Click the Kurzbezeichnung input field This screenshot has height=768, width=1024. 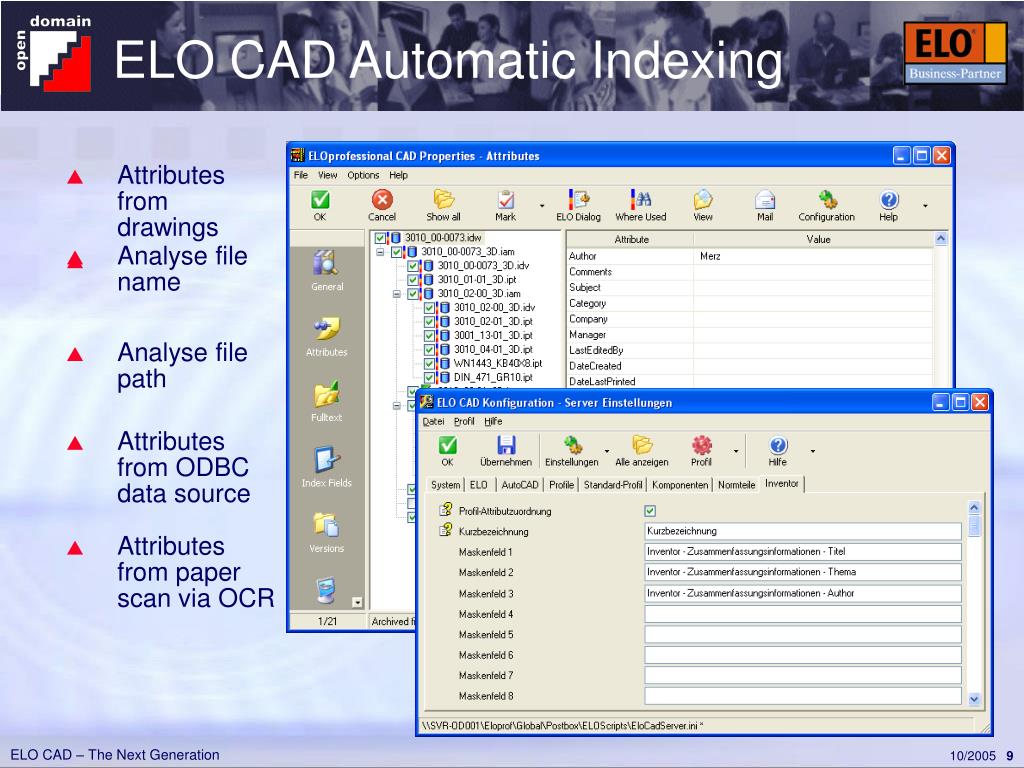pyautogui.click(x=803, y=531)
